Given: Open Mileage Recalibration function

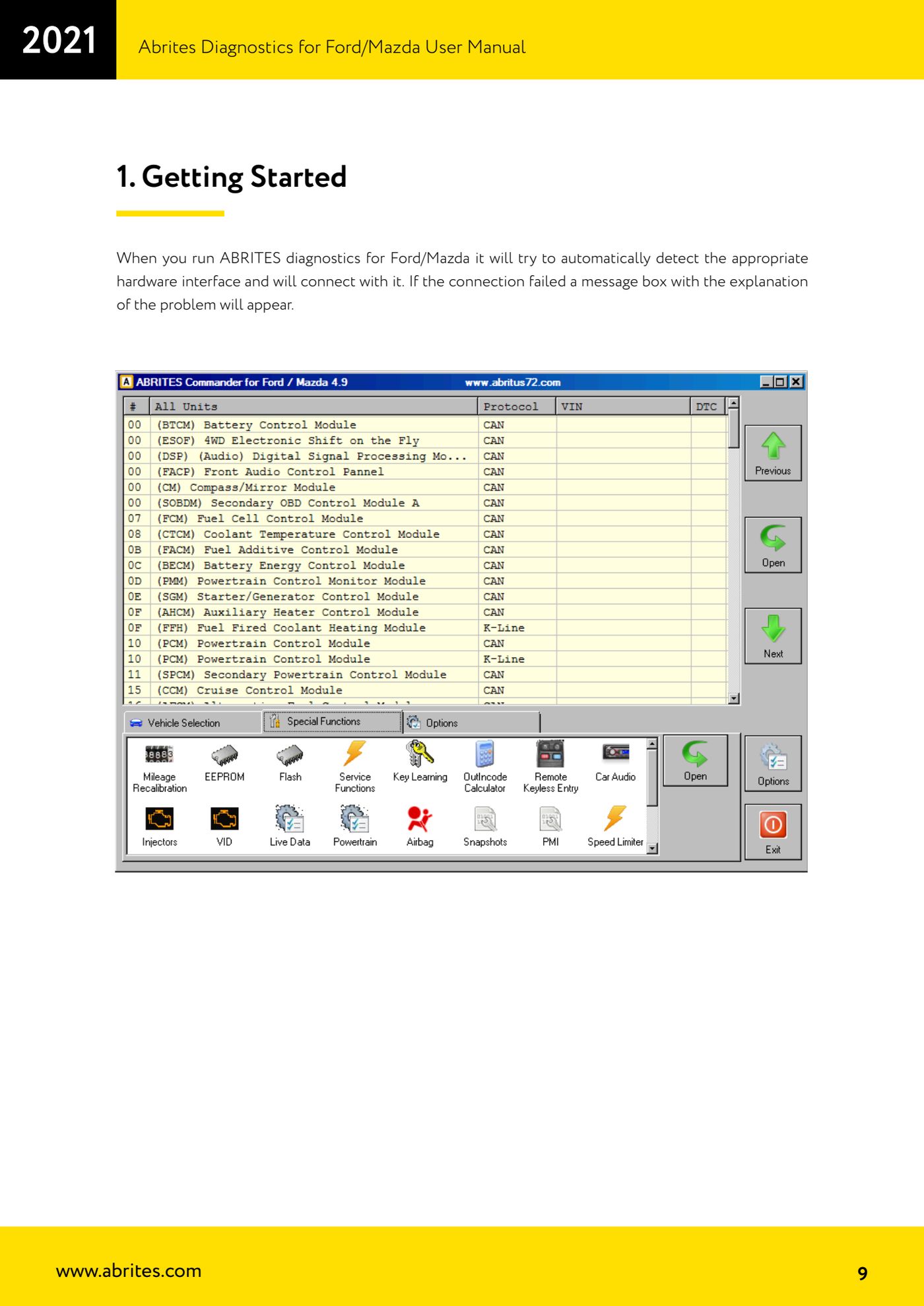Looking at the screenshot, I should [x=160, y=767].
